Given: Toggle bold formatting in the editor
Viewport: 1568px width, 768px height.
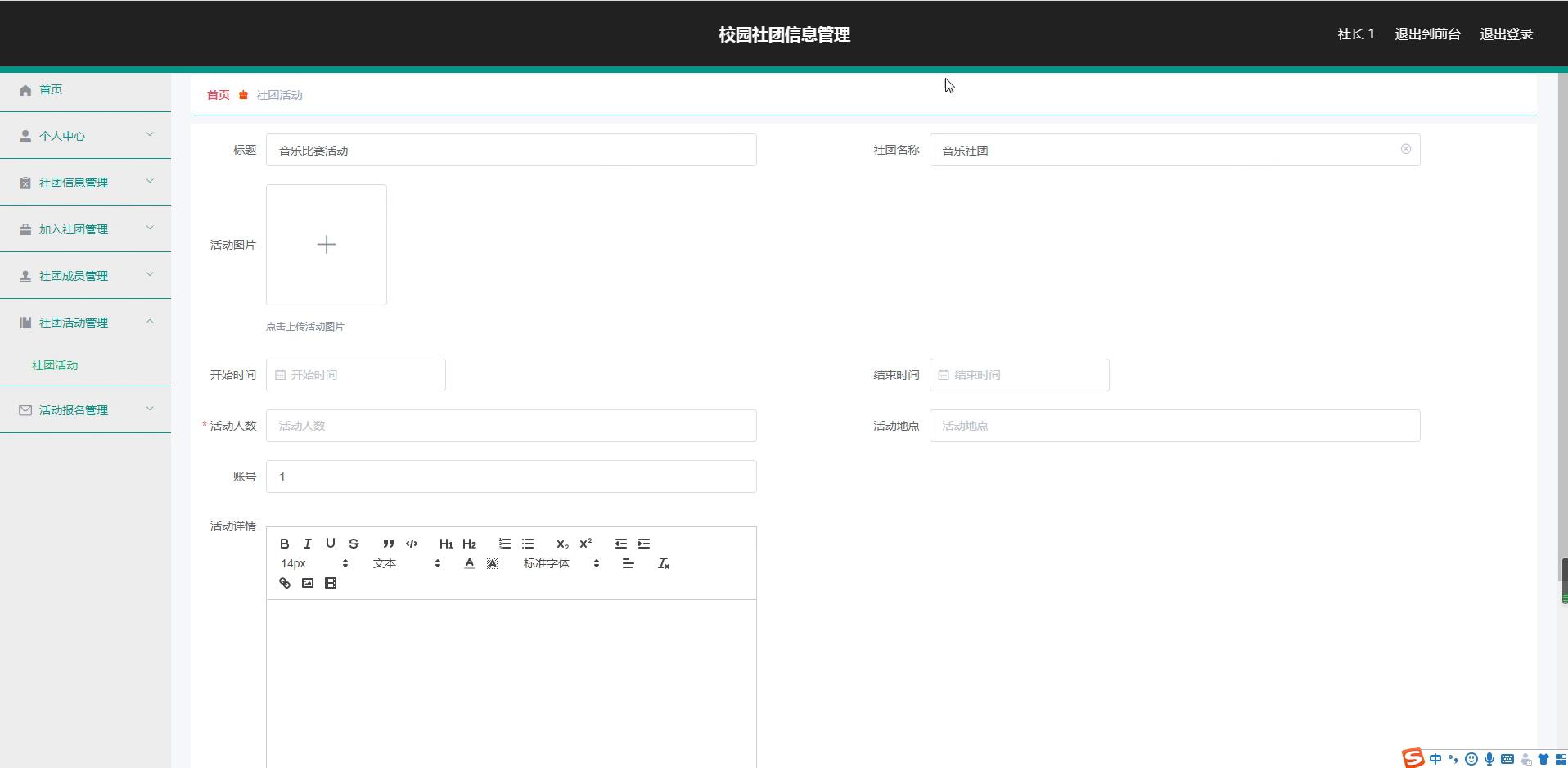Looking at the screenshot, I should click(x=285, y=544).
